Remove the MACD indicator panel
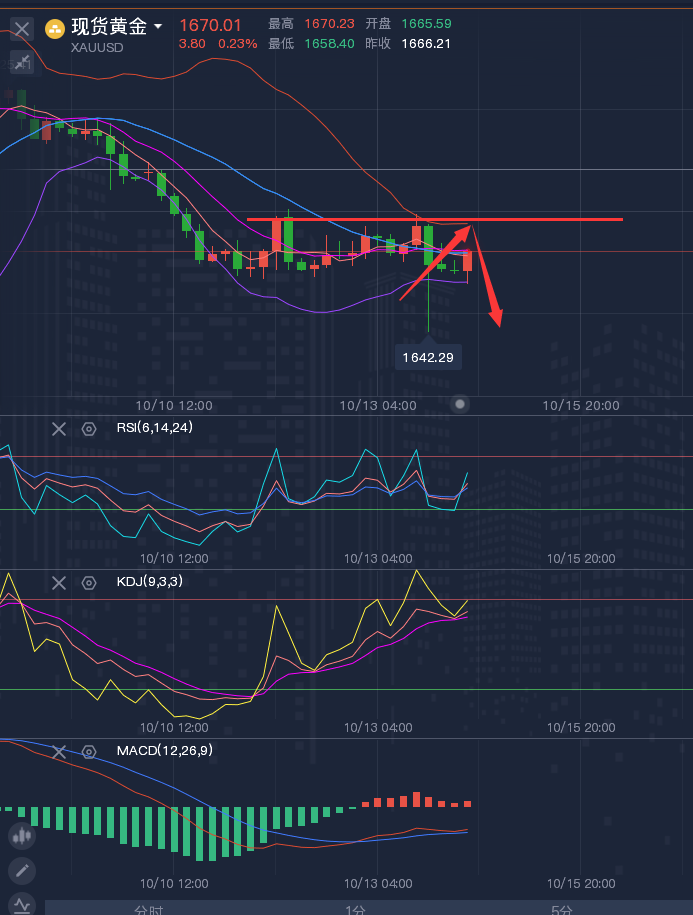The image size is (693, 915). click(59, 751)
